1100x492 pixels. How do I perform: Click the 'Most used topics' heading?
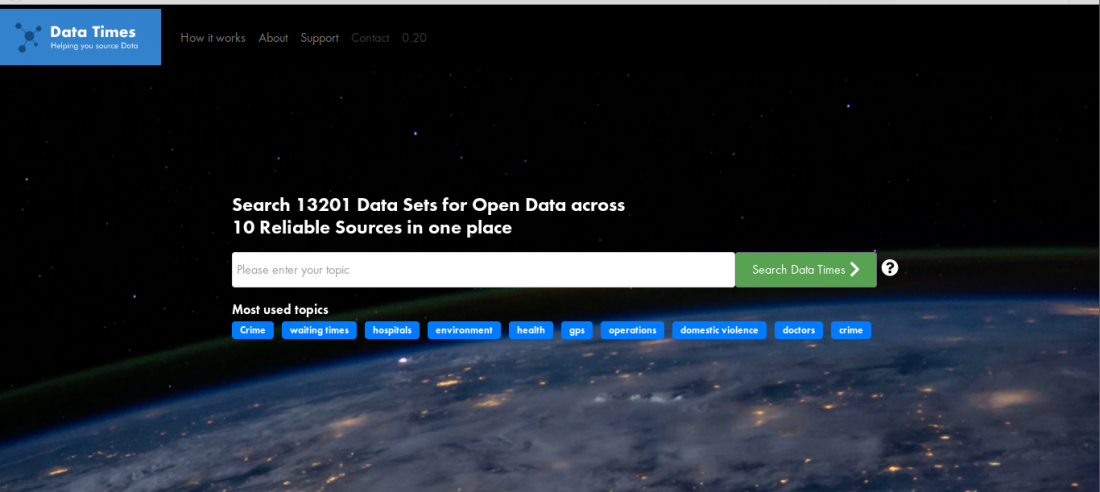click(x=280, y=310)
